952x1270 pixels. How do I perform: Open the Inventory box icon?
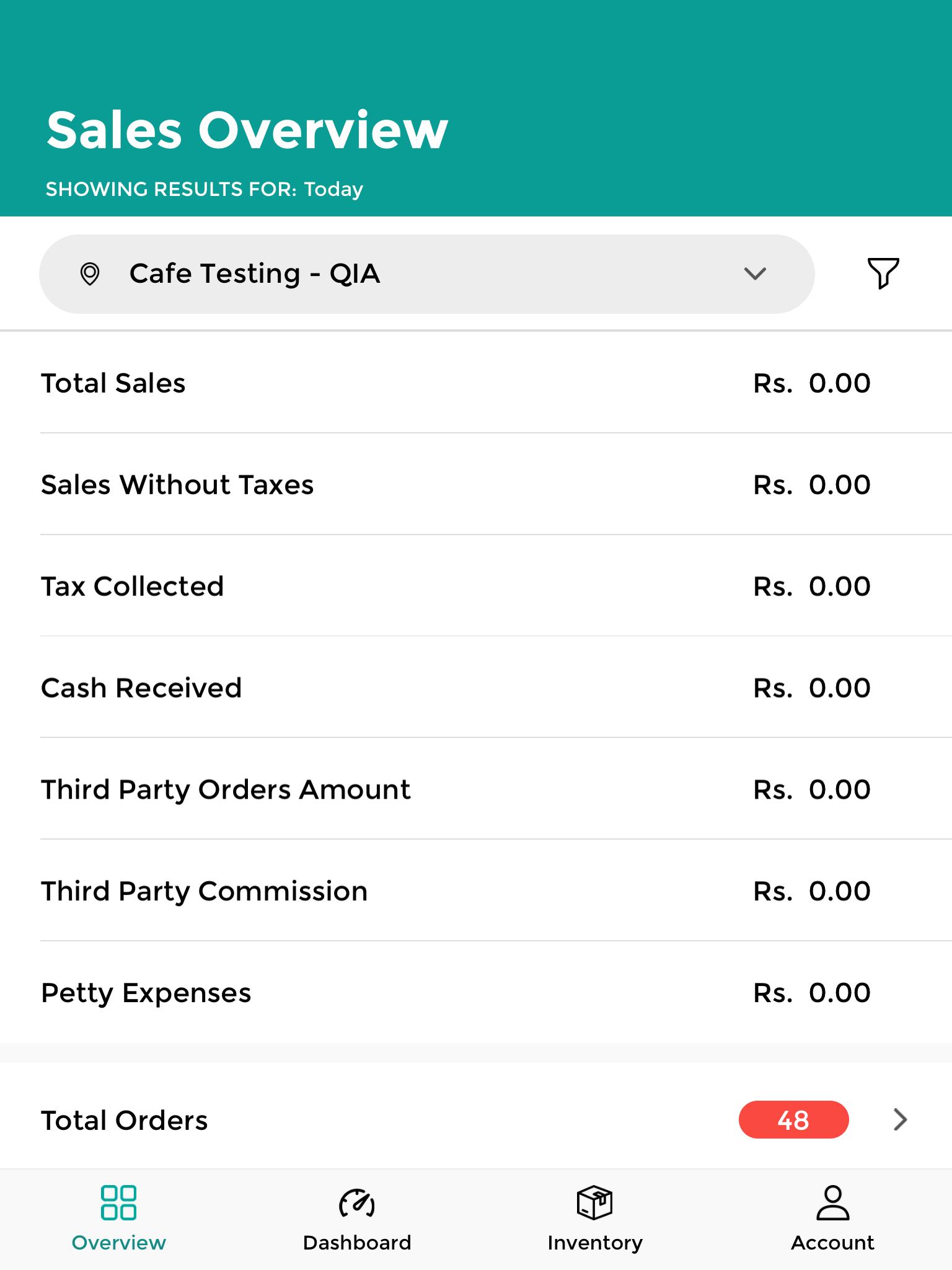594,1202
